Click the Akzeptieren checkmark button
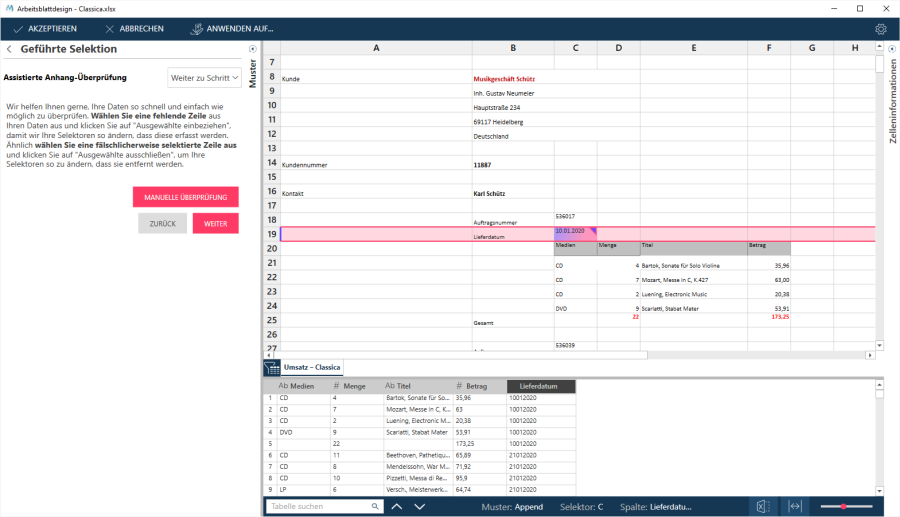This screenshot has width=900, height=517. click(x=45, y=29)
